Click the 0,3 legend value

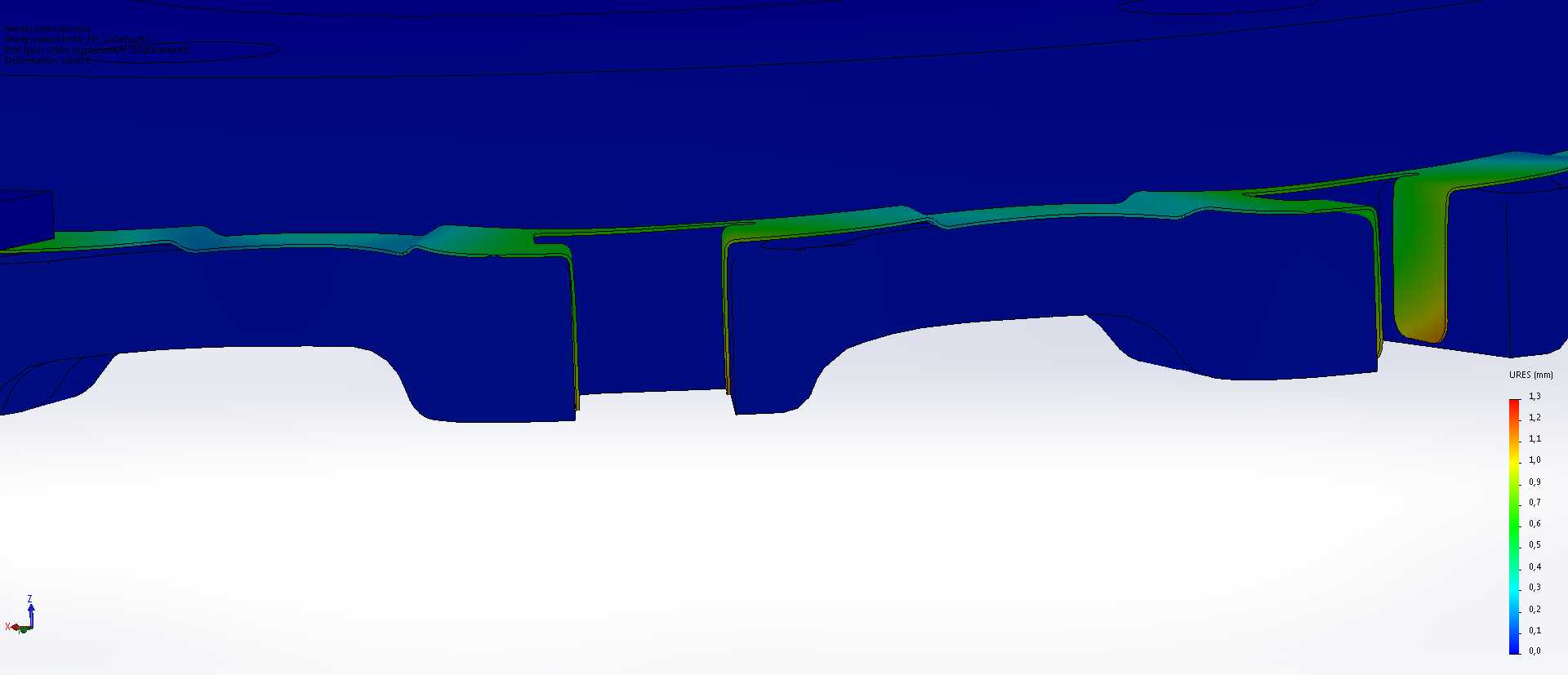point(1535,588)
